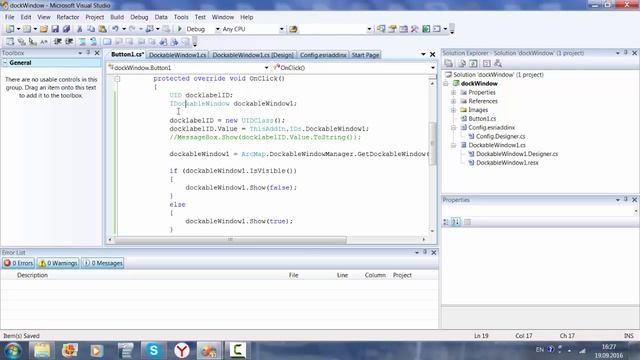Paste using the clipboard toolbar icon

102,29
